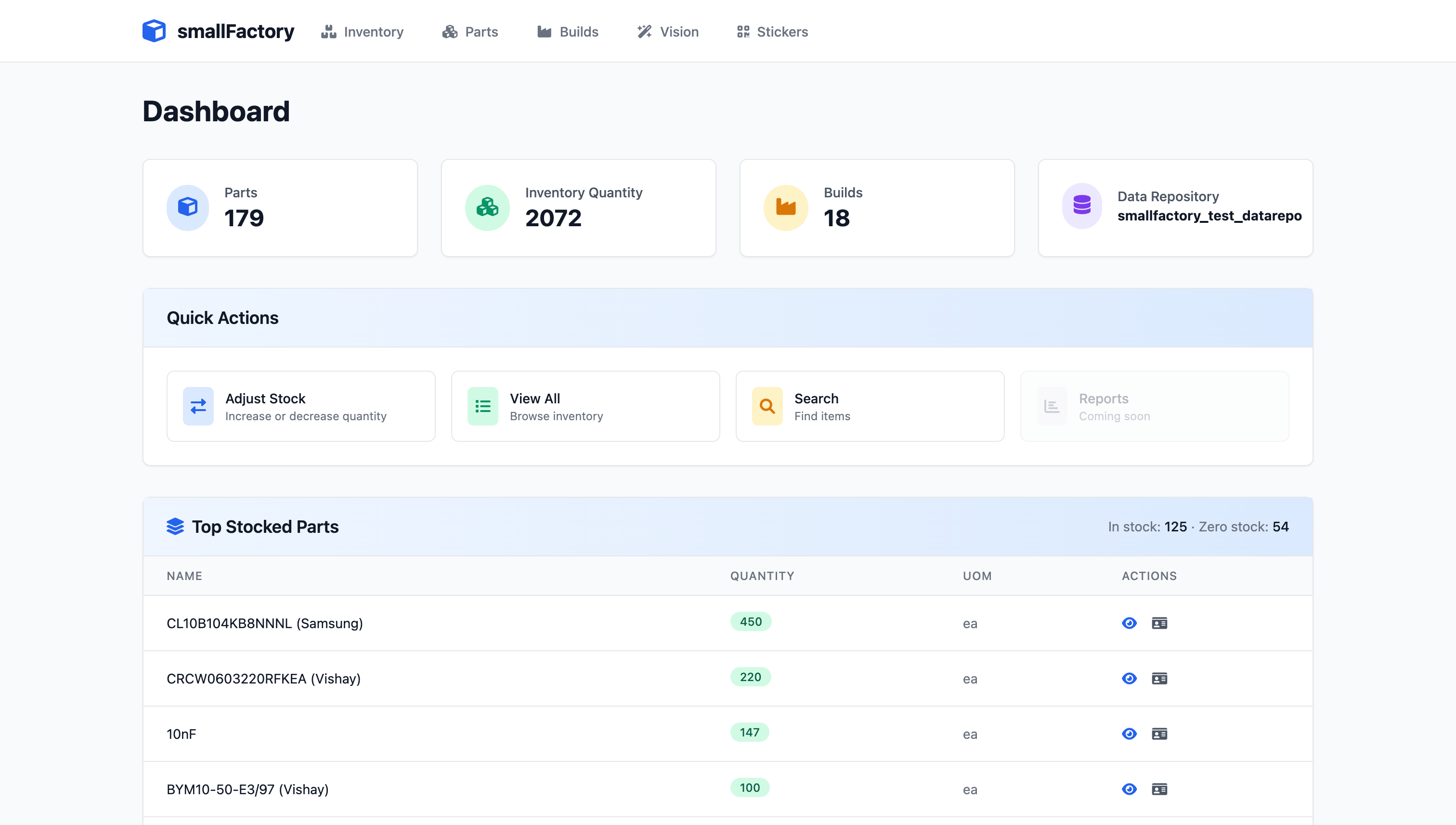This screenshot has height=825, width=1456.
Task: Click the 450 quantity badge
Action: 750,621
